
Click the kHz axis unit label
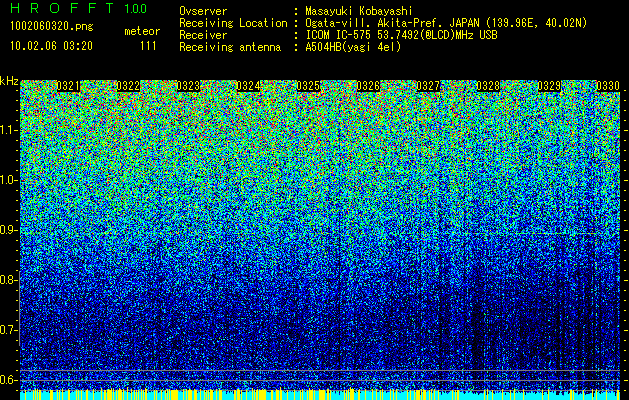(9, 81)
